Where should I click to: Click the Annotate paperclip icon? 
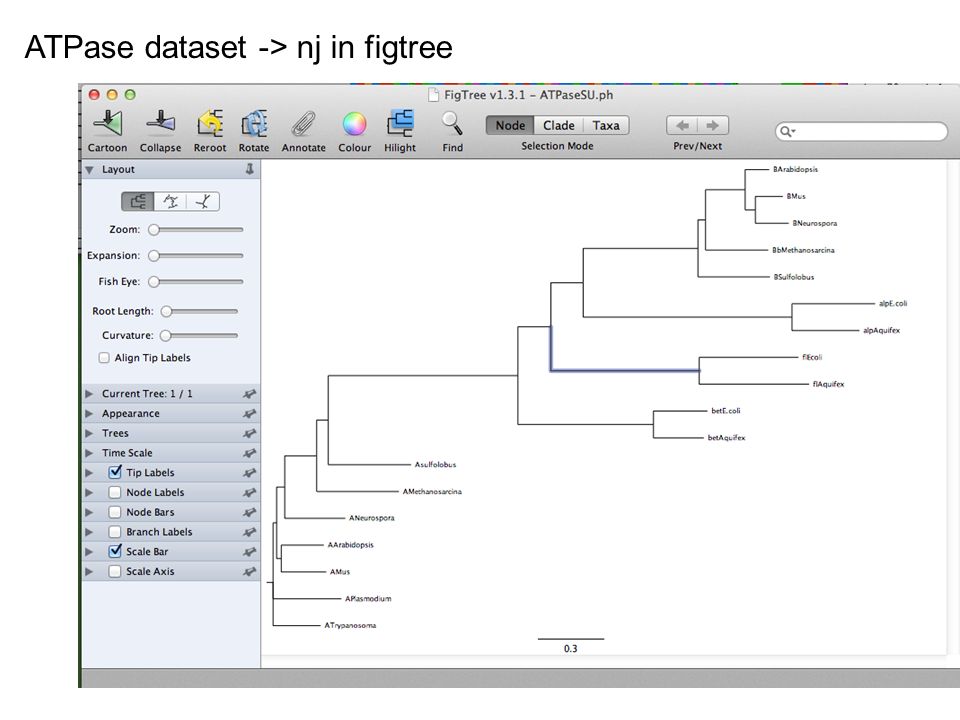point(303,124)
